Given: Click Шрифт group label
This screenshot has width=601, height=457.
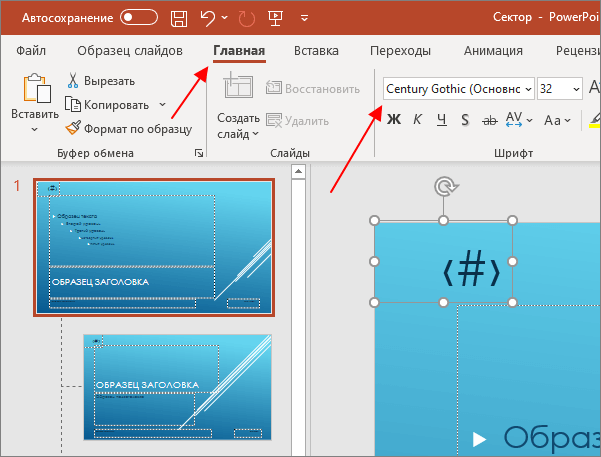Looking at the screenshot, I should pos(513,153).
